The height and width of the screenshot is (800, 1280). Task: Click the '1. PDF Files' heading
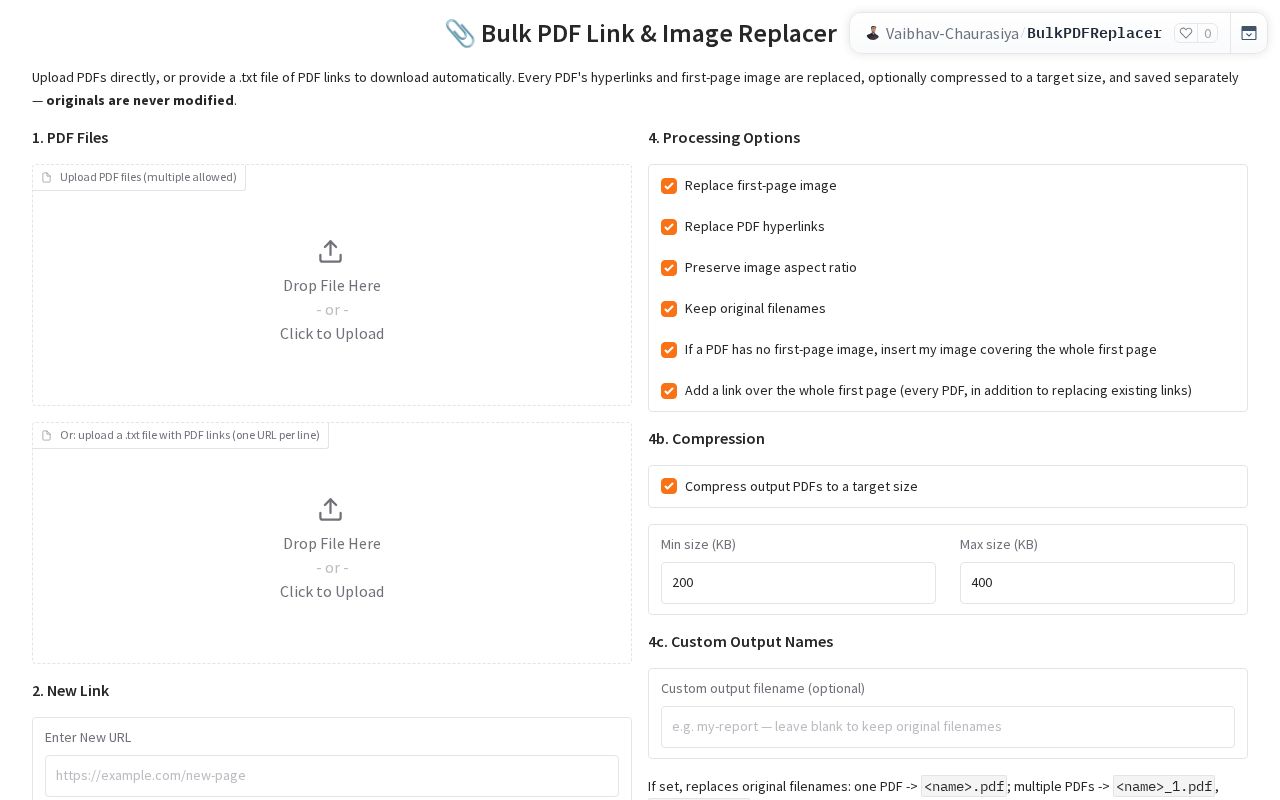70,137
